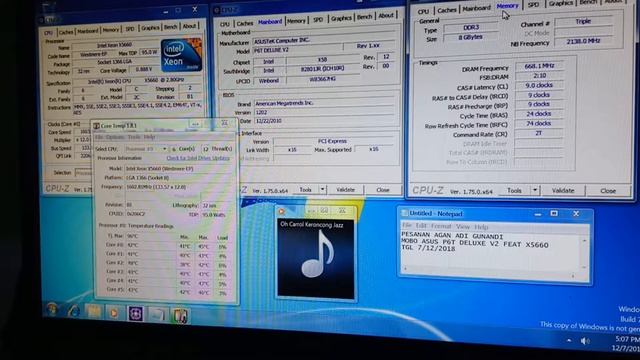640x360 pixels.
Task: Click the Core Temp title bar icon
Action: [x=96, y=126]
